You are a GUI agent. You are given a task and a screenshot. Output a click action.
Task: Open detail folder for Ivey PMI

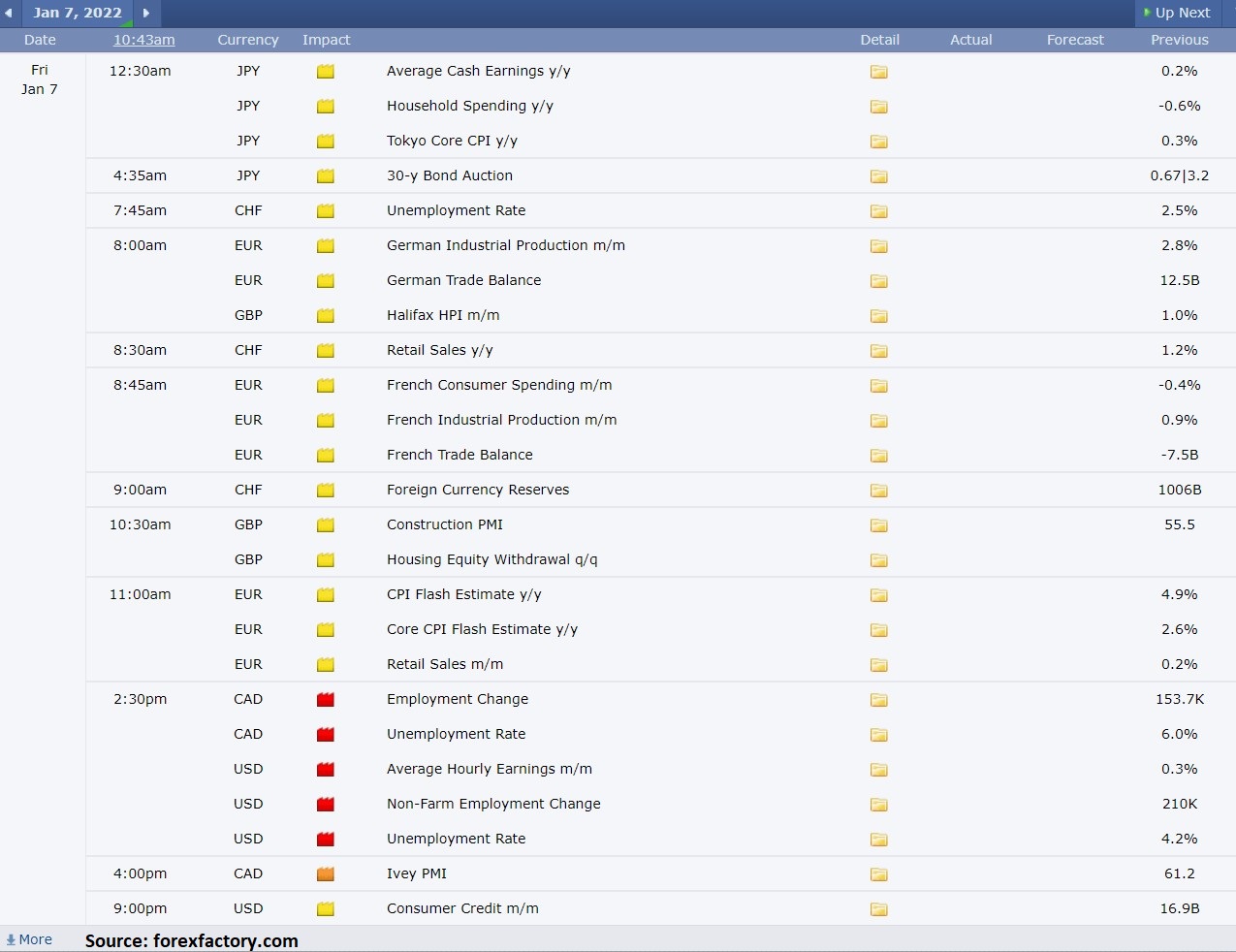tap(879, 874)
